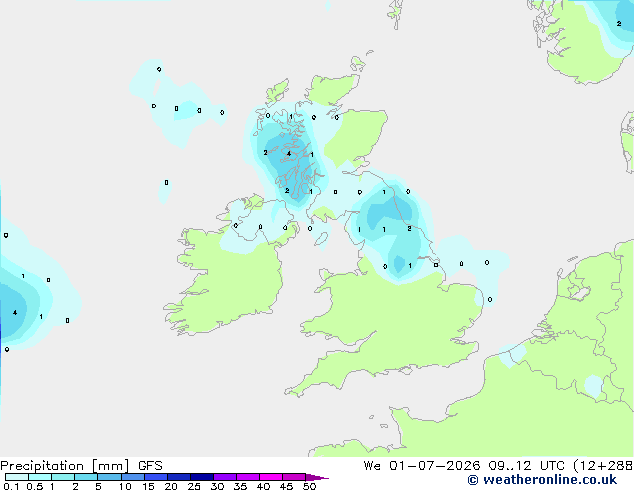Screen dimensions: 634x490
Task: Click the 45–50 mm legend swatch
Action: pyautogui.click(x=294, y=477)
